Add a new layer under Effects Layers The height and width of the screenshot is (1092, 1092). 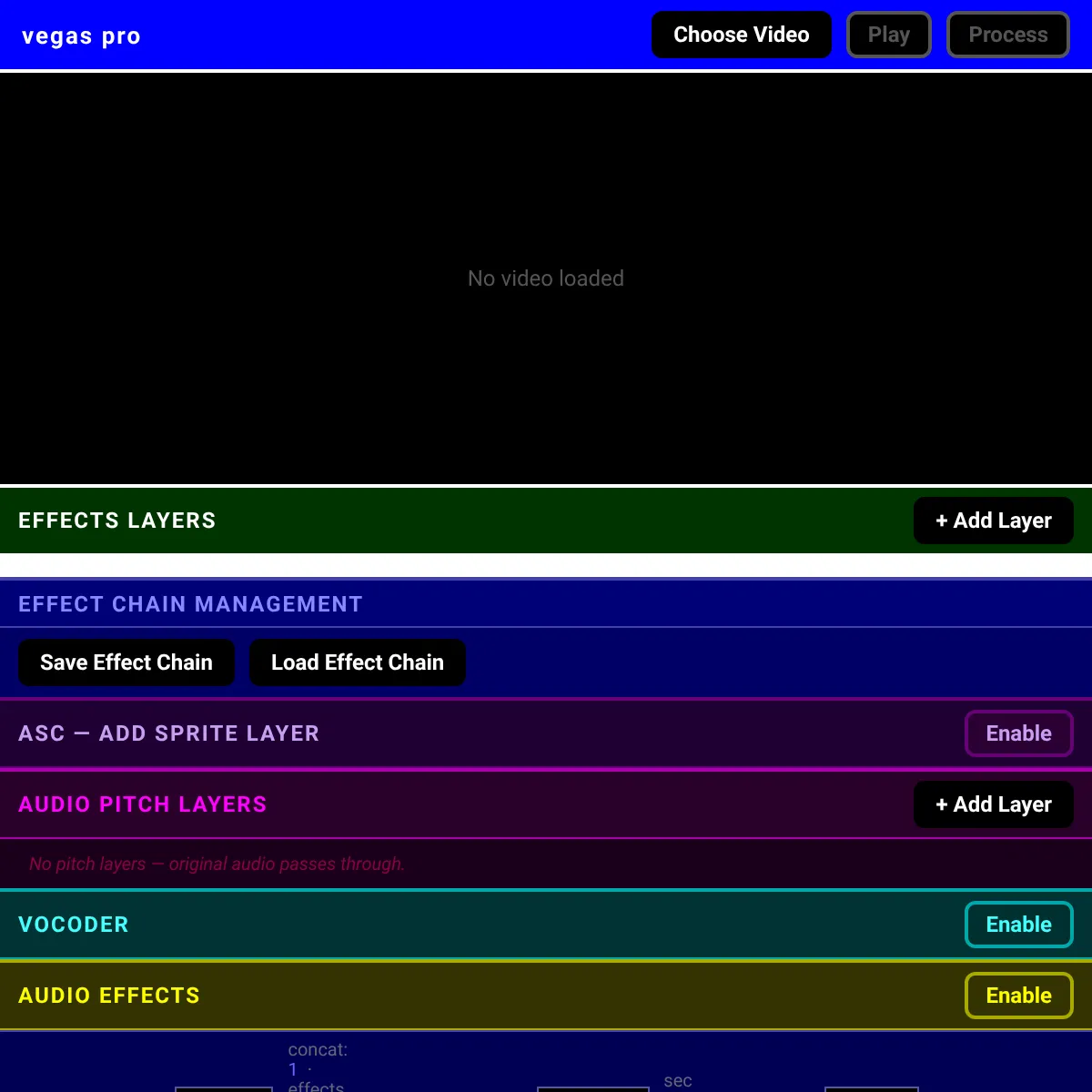point(994,521)
